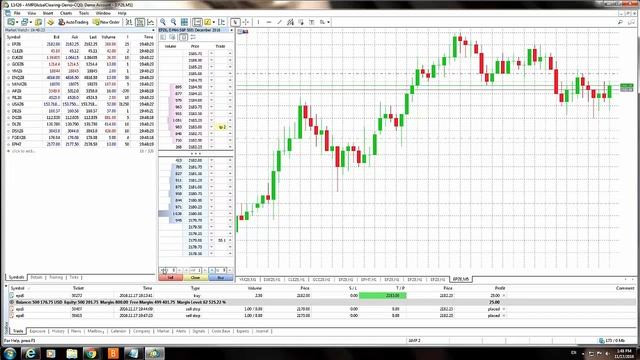
Task: Select the vertical line tool
Action: pyautogui.click(x=258, y=22)
